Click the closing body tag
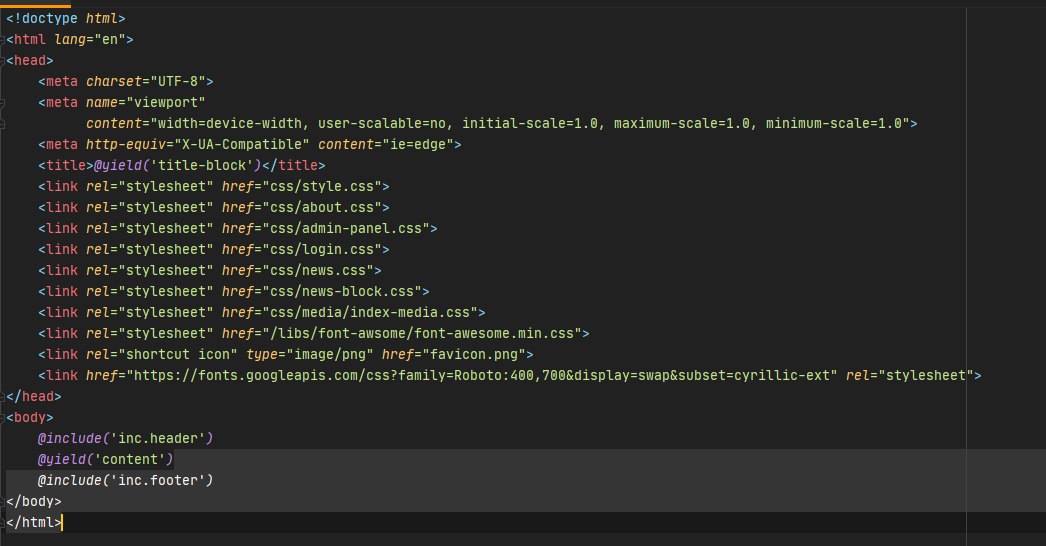The image size is (1046, 546). [33, 502]
